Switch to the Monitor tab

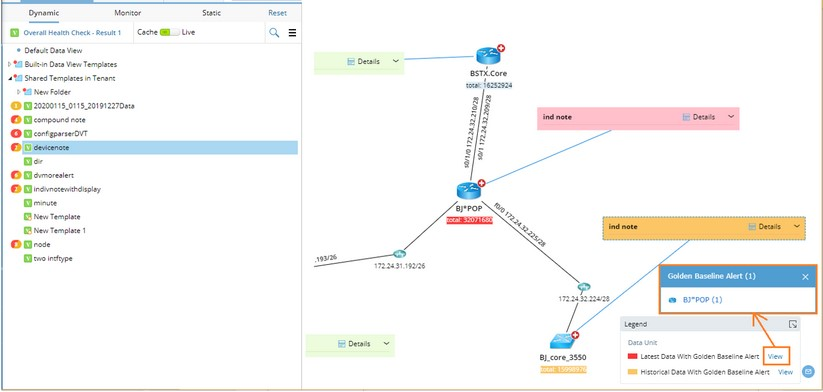[x=128, y=13]
